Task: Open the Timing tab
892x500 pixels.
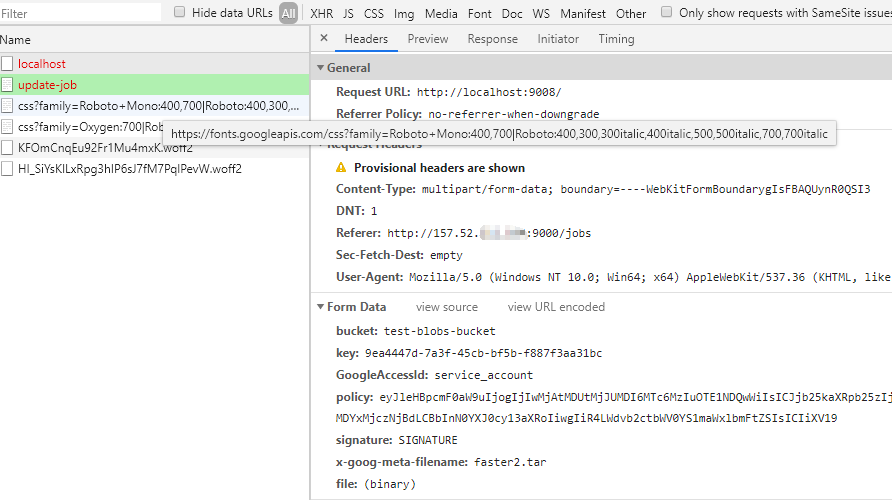Action: coord(616,39)
